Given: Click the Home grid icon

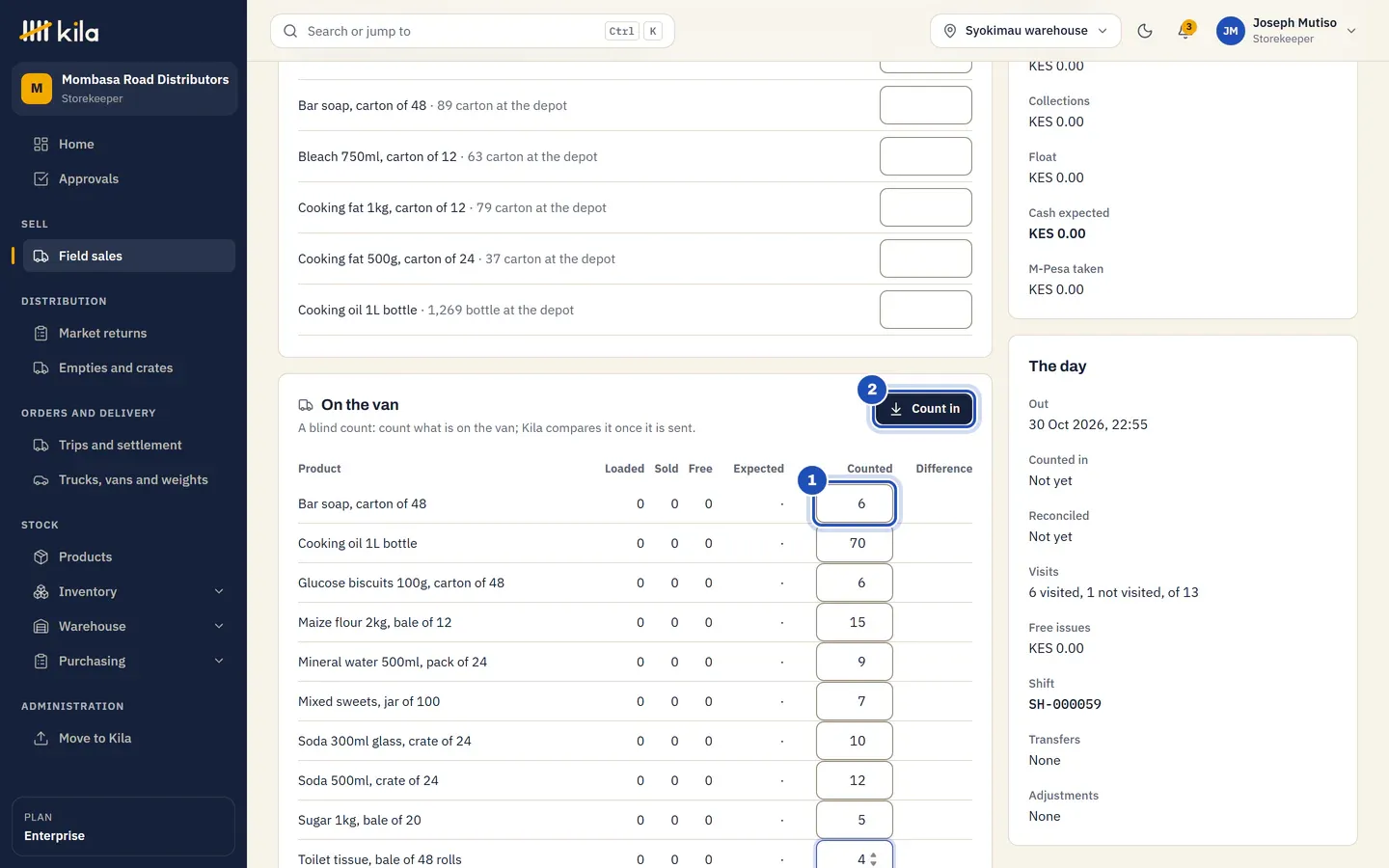Looking at the screenshot, I should tap(41, 144).
